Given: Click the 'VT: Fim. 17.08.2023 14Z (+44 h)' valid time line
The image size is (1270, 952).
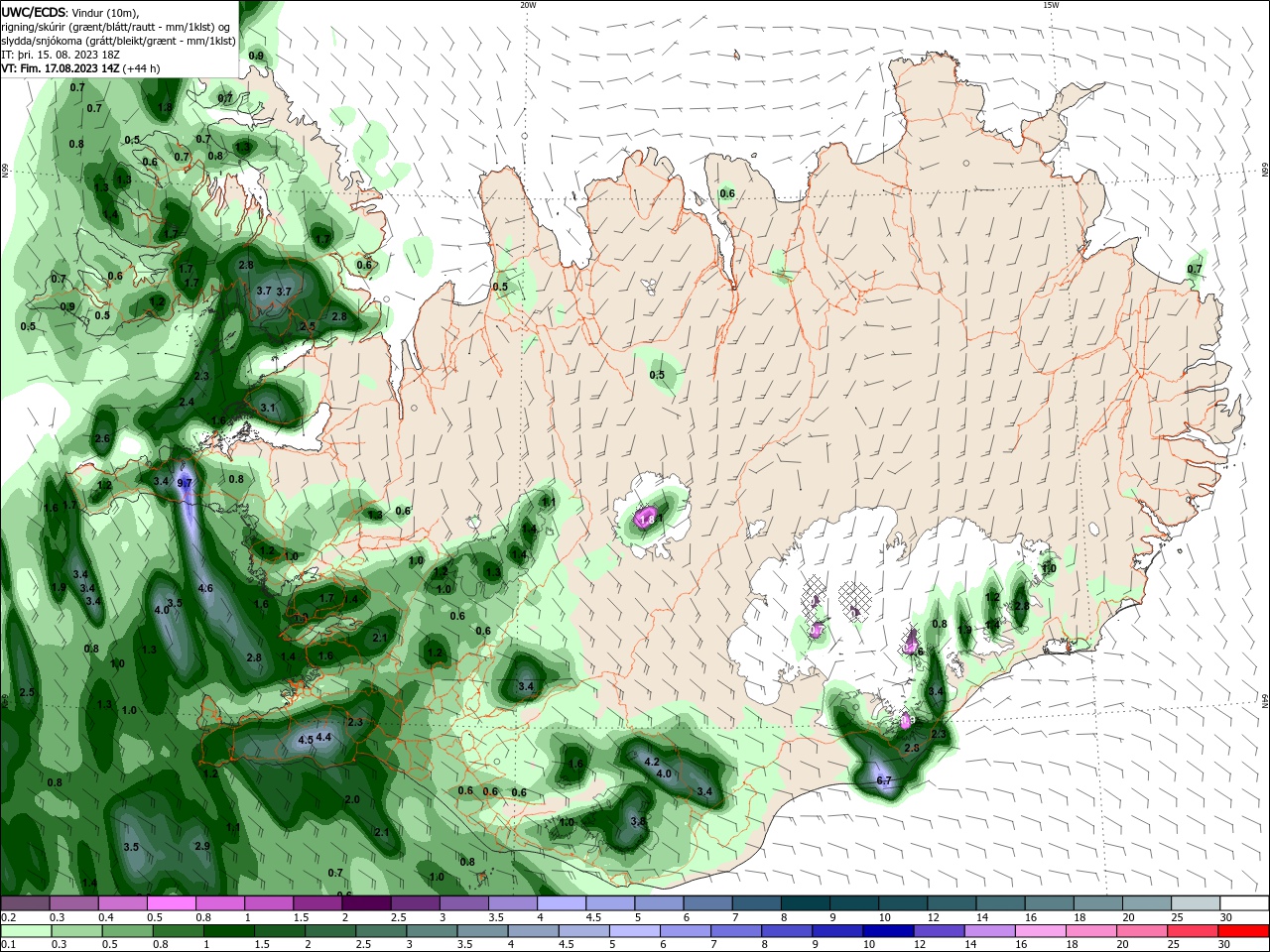Looking at the screenshot, I should (80, 68).
